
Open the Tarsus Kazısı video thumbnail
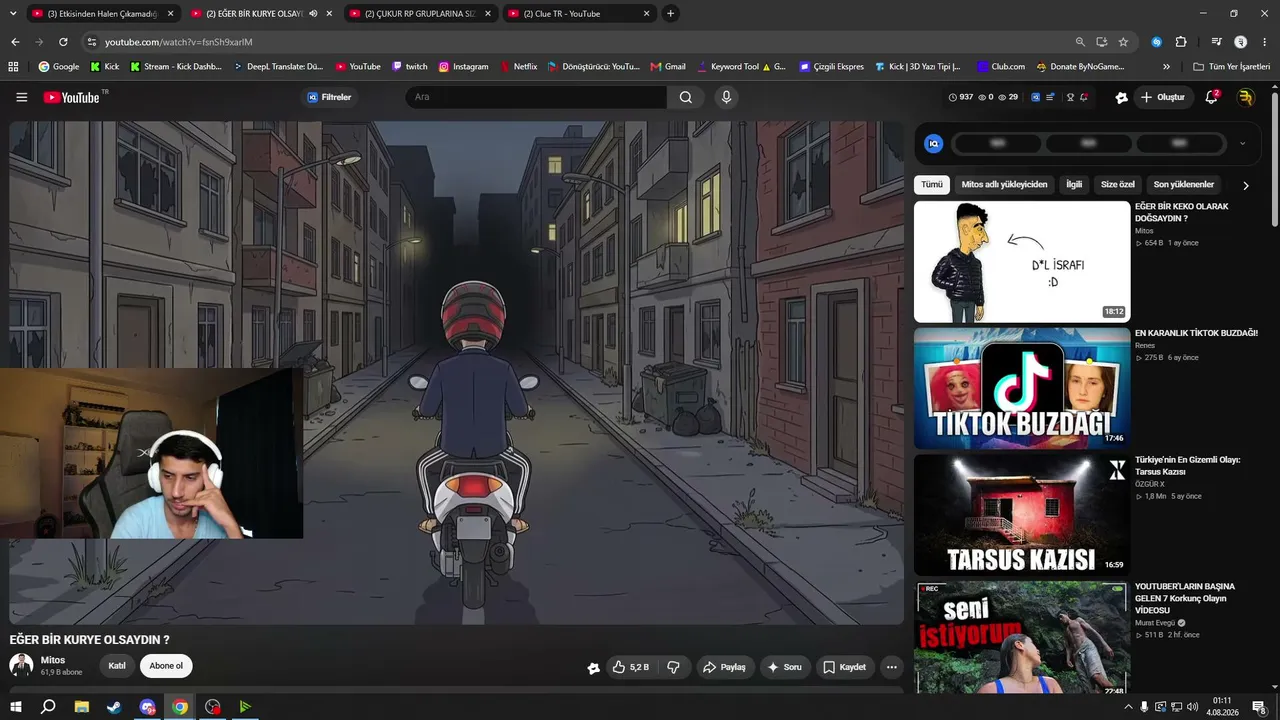point(1022,515)
